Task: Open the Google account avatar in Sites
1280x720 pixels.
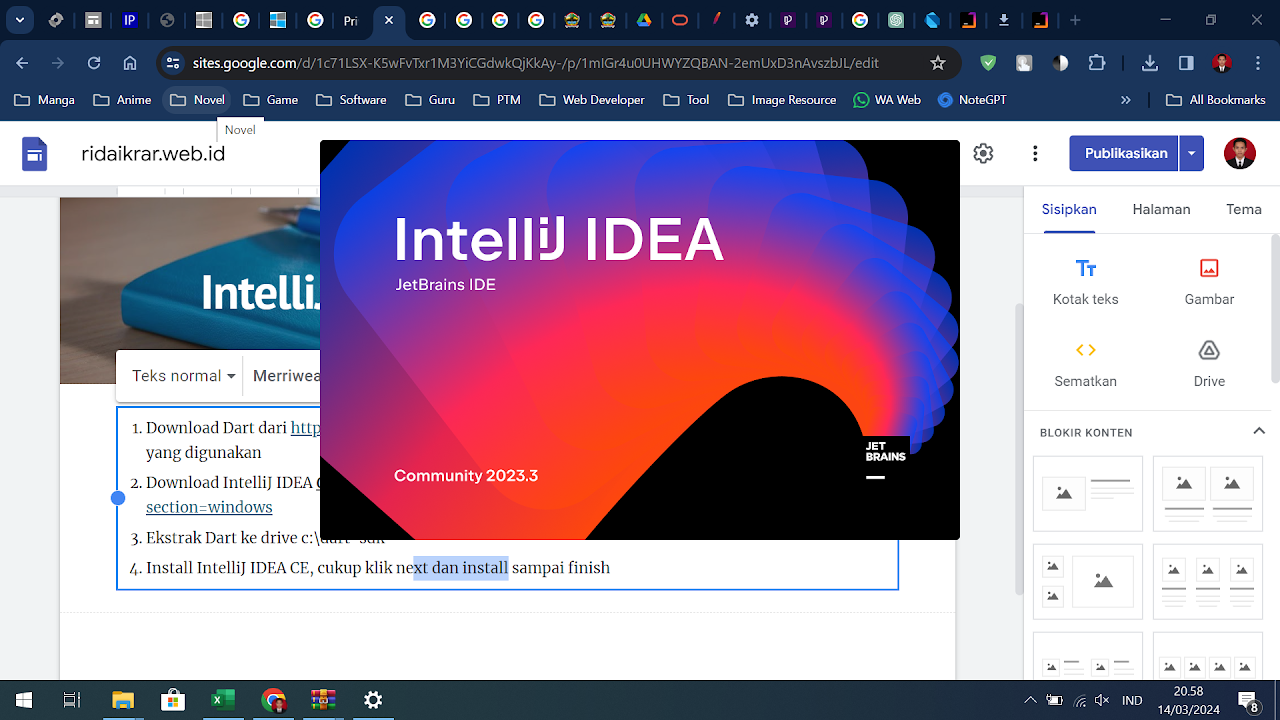Action: point(1240,153)
